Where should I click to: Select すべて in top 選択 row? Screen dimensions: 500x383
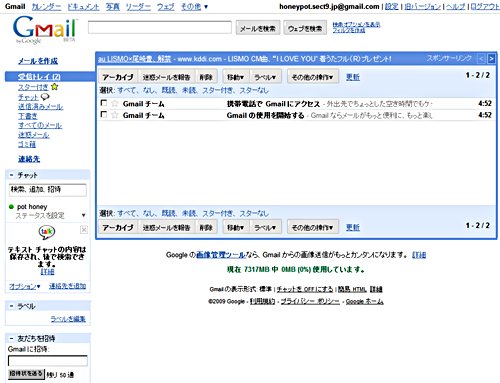point(127,90)
